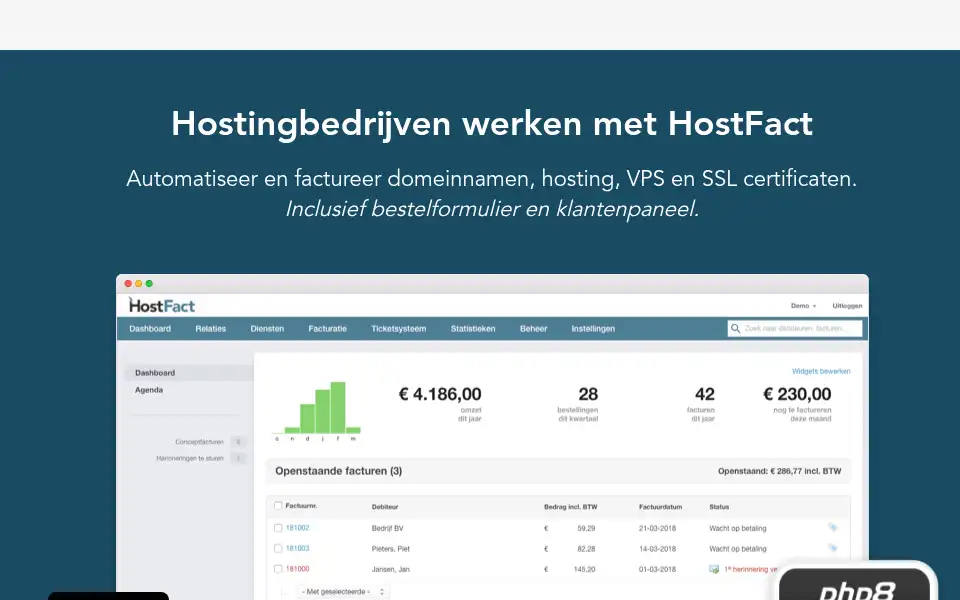Click the 'Widgets bewerken' link
The image size is (960, 600).
[821, 371]
